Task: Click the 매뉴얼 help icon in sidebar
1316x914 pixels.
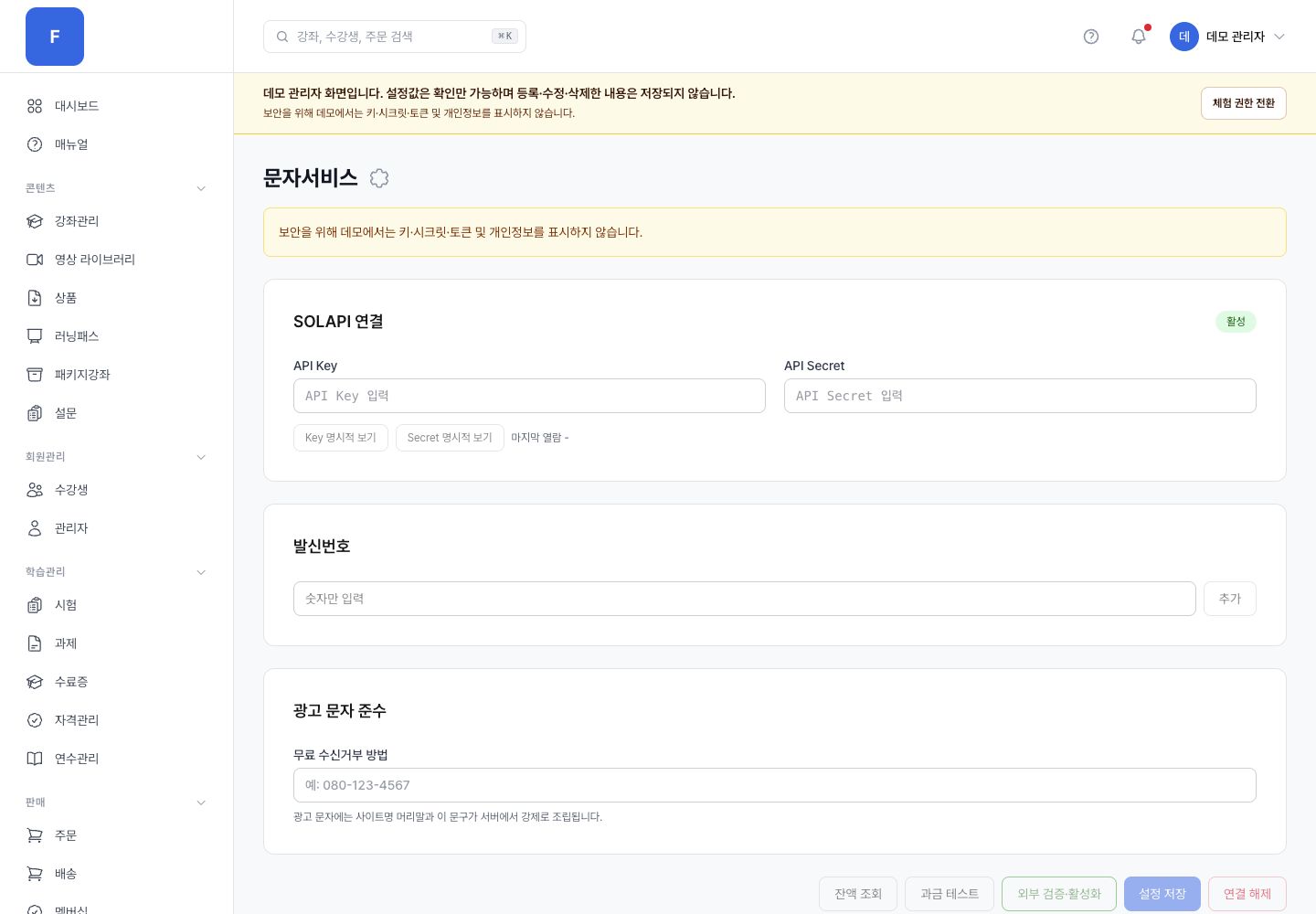Action: [35, 144]
